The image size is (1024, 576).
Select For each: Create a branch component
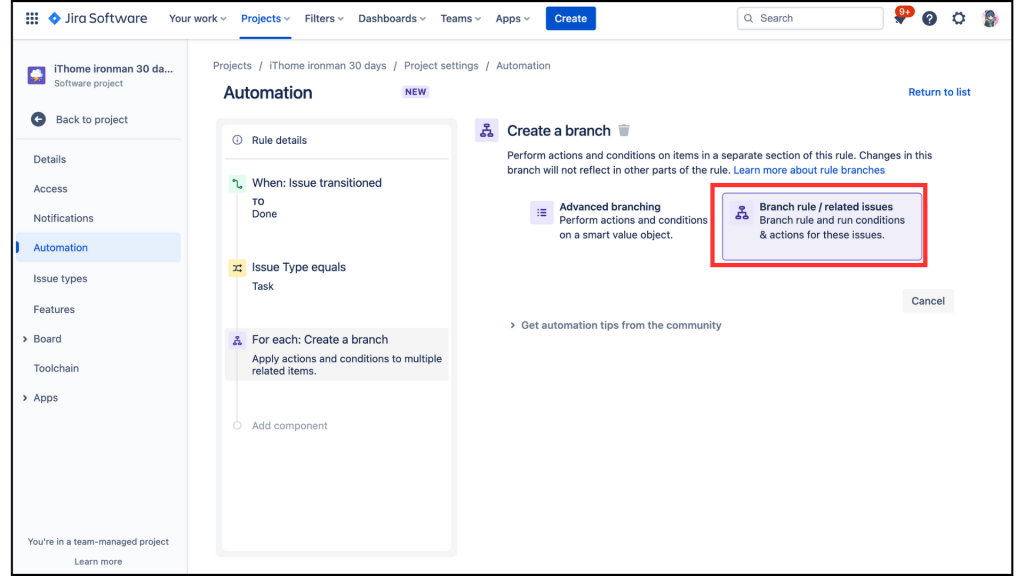(336, 354)
